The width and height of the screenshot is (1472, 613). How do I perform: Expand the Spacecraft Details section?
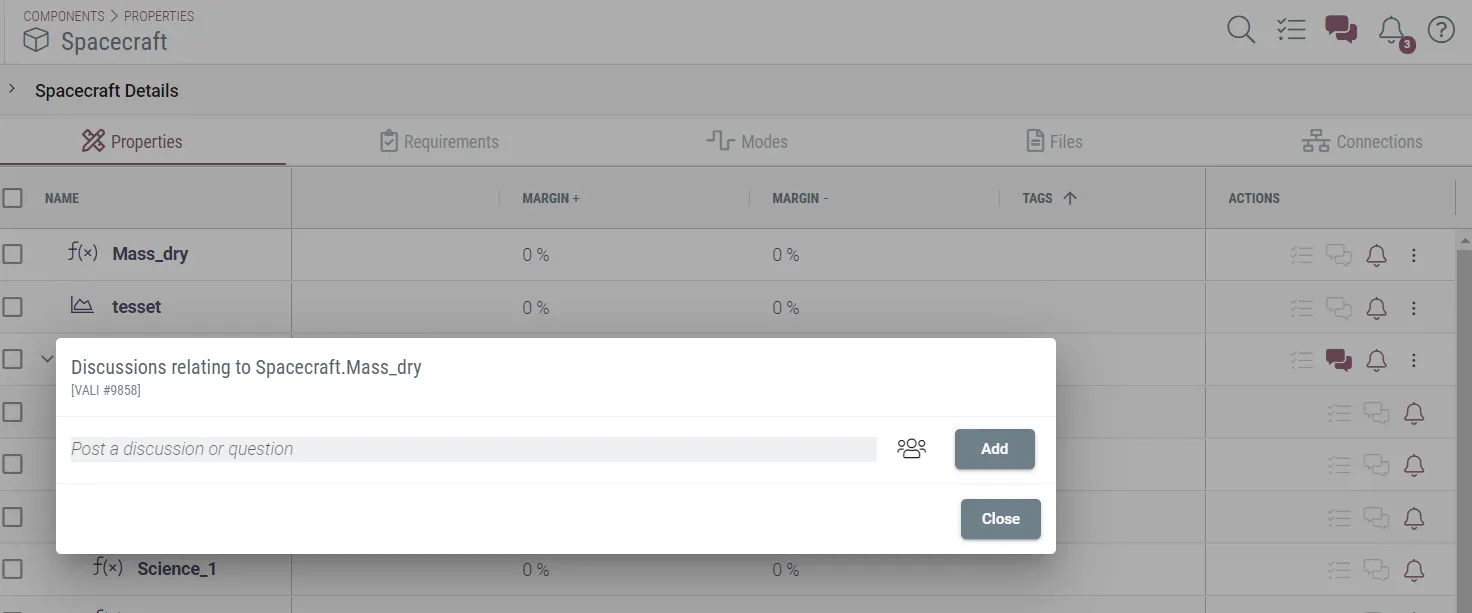tap(12, 90)
